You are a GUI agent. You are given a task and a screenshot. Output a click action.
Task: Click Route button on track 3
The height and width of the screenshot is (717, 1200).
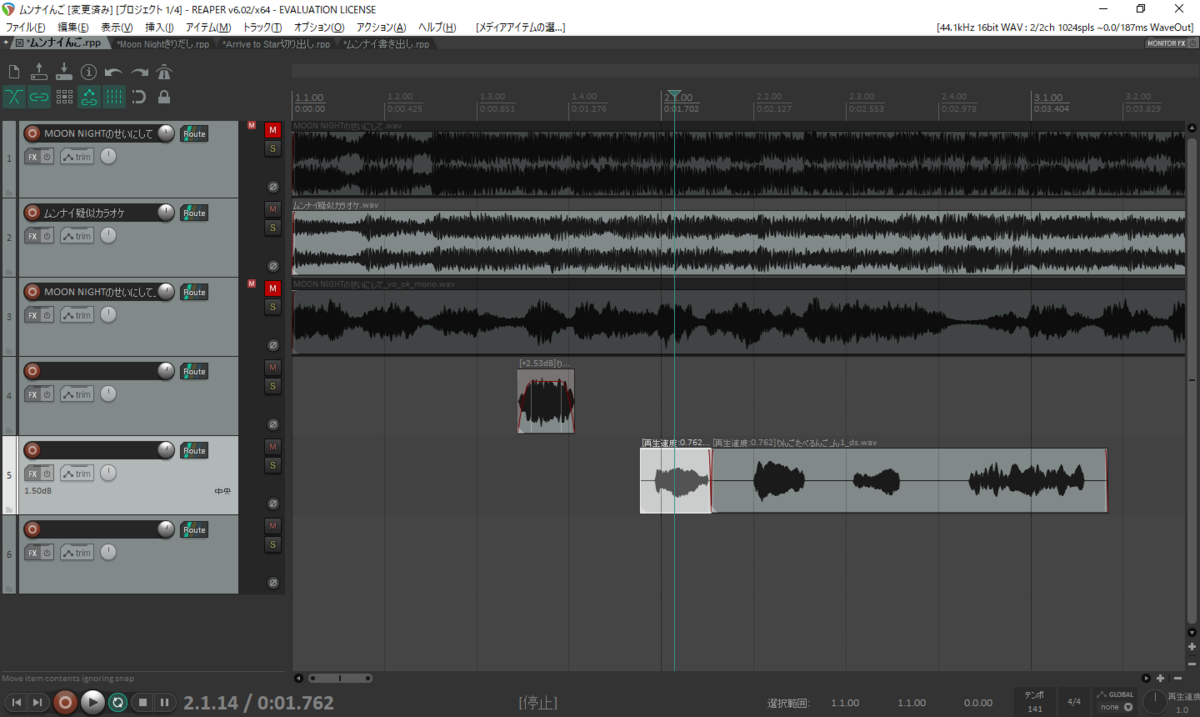pyautogui.click(x=194, y=292)
